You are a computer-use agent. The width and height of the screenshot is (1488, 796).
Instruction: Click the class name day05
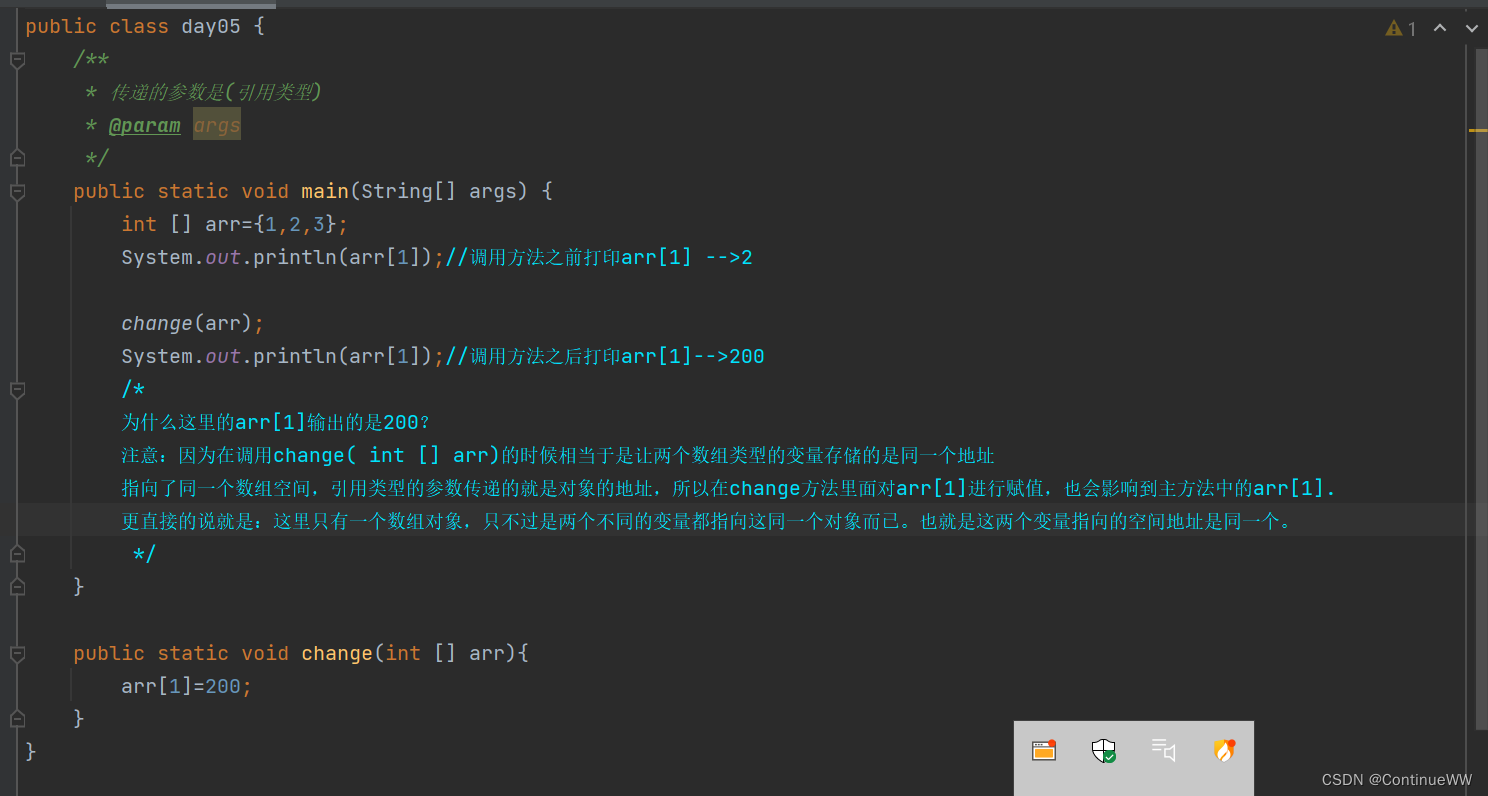[x=210, y=27]
